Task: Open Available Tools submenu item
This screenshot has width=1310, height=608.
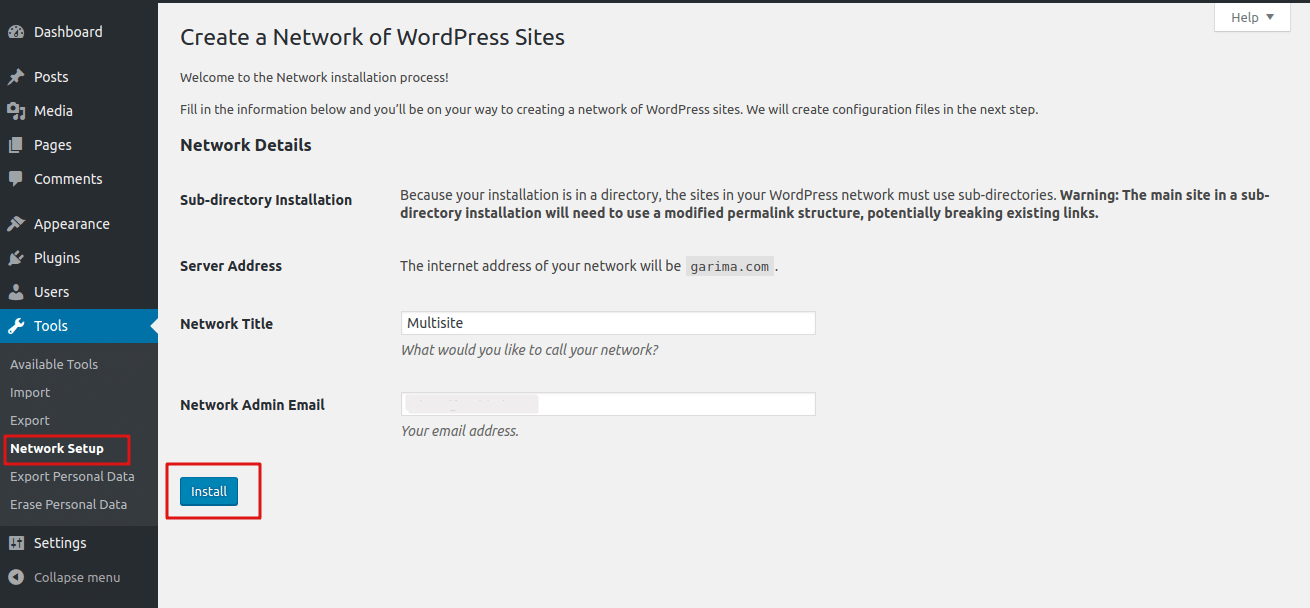Action: click(x=54, y=364)
